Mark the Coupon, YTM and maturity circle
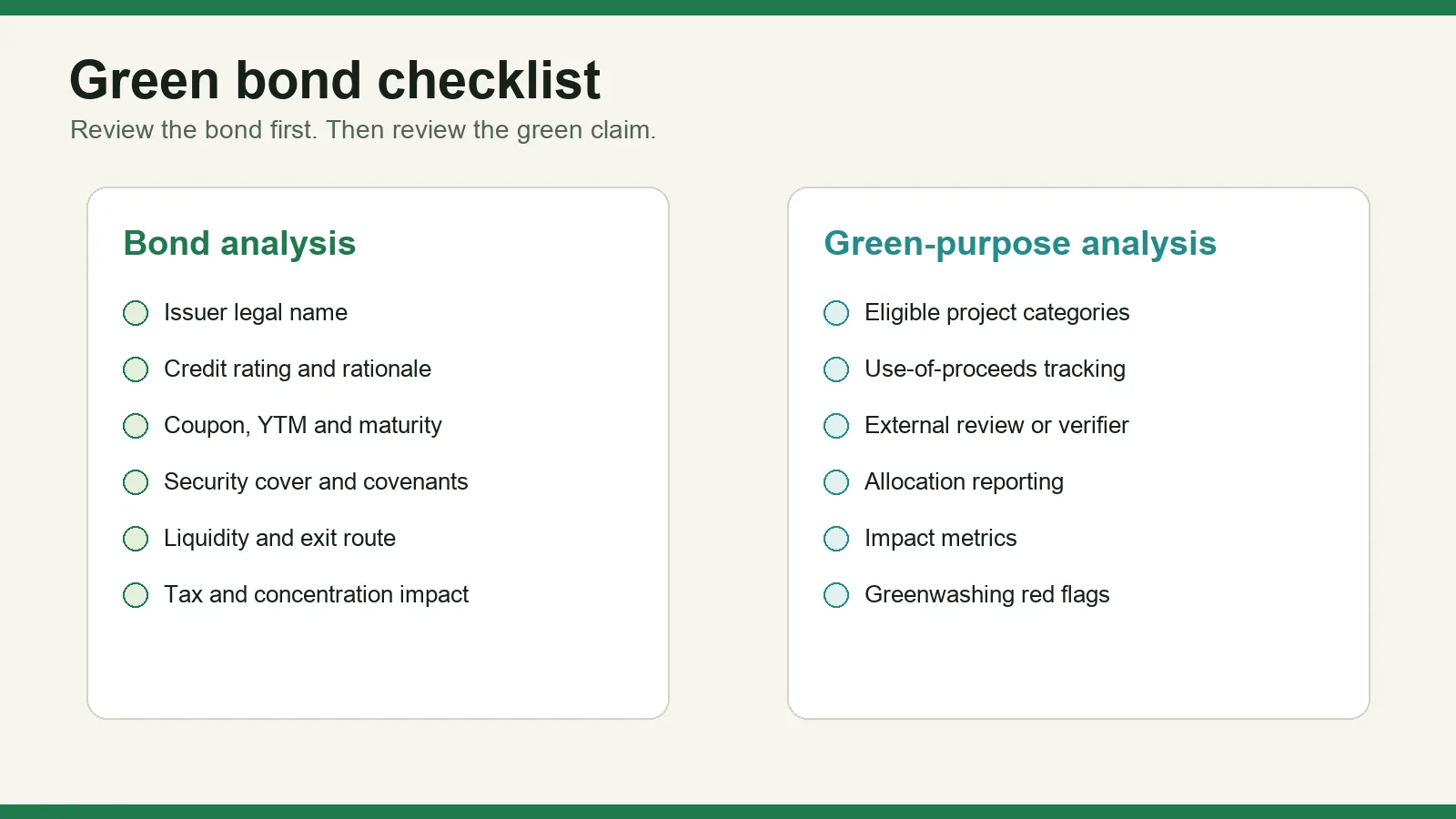This screenshot has width=1456, height=819. 136,426
